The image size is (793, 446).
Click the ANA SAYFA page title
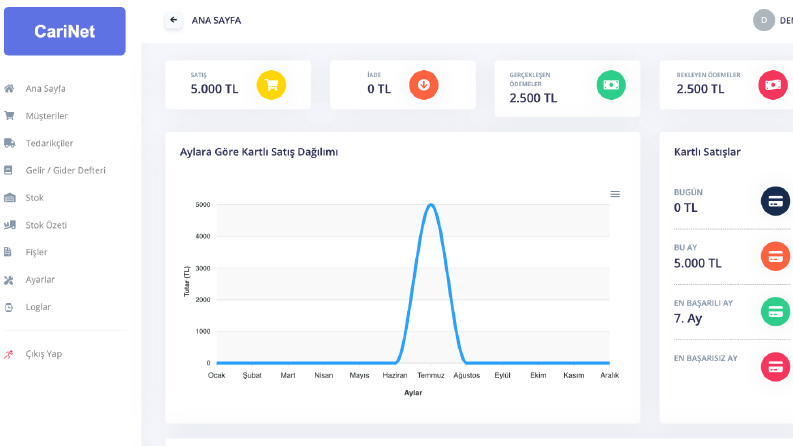tap(216, 20)
